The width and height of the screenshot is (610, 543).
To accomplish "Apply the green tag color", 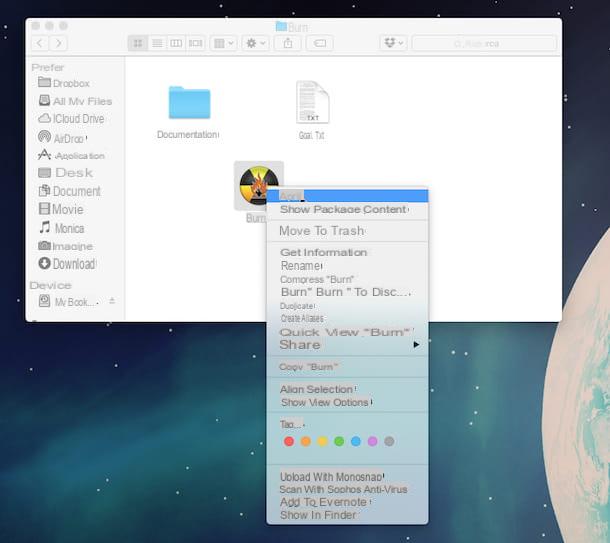I will click(339, 441).
